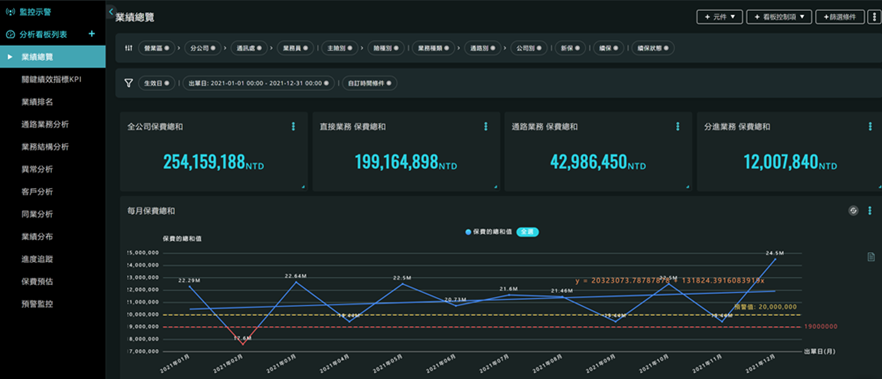The height and width of the screenshot is (379, 882).
Task: Toggle the 續保 chip
Action: (x=609, y=48)
